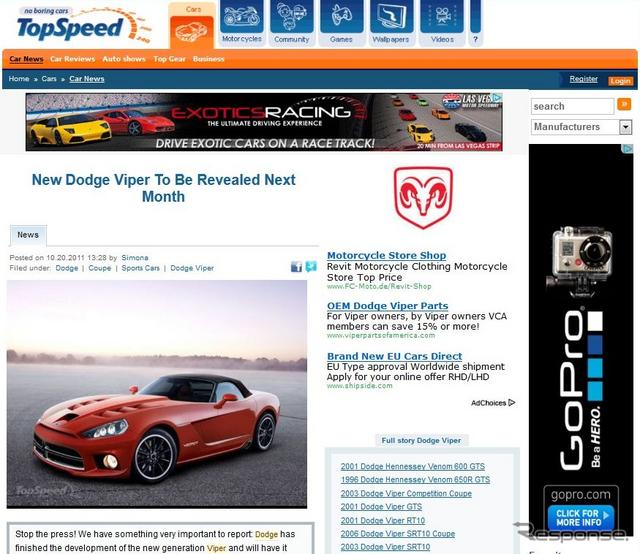
Task: Select Car Reviews in the orange menu
Action: (72, 59)
